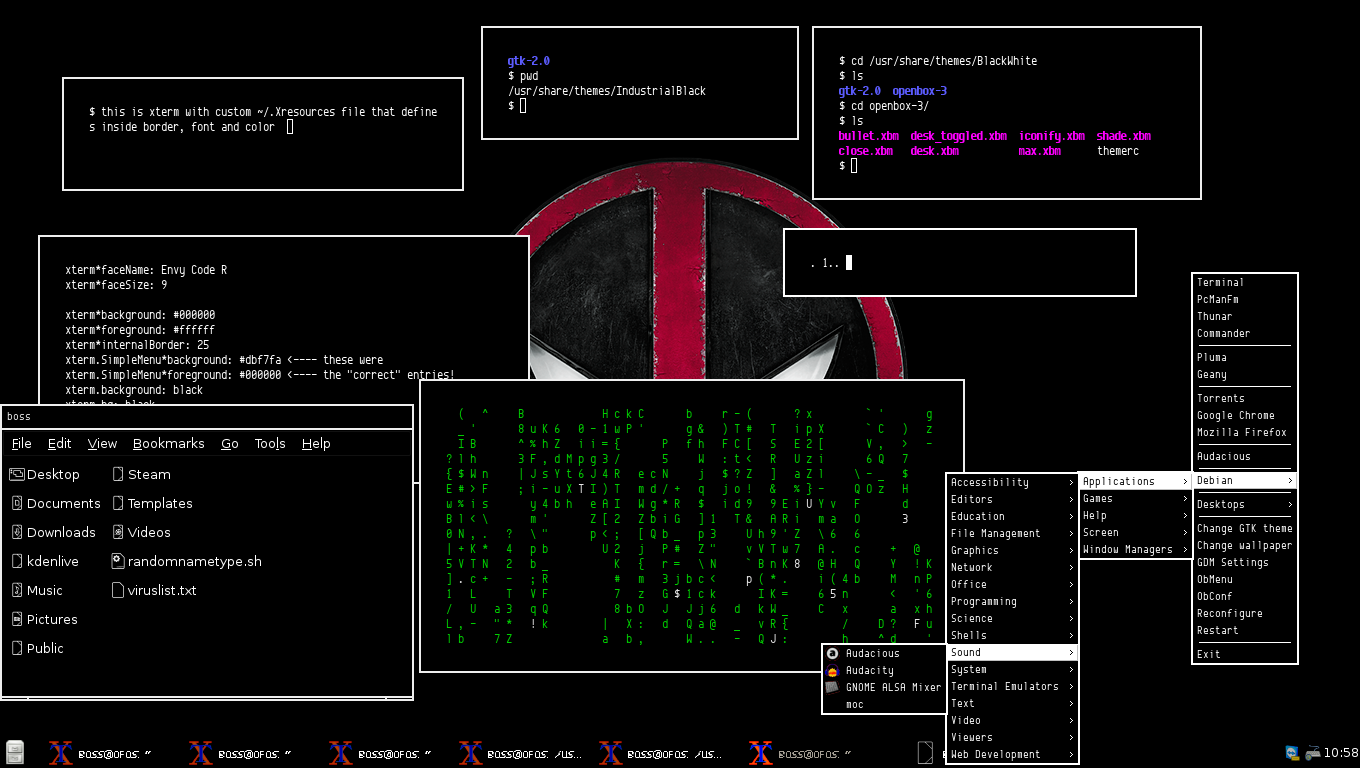
Task: Expand the Web Development submenu
Action: tap(1012, 754)
